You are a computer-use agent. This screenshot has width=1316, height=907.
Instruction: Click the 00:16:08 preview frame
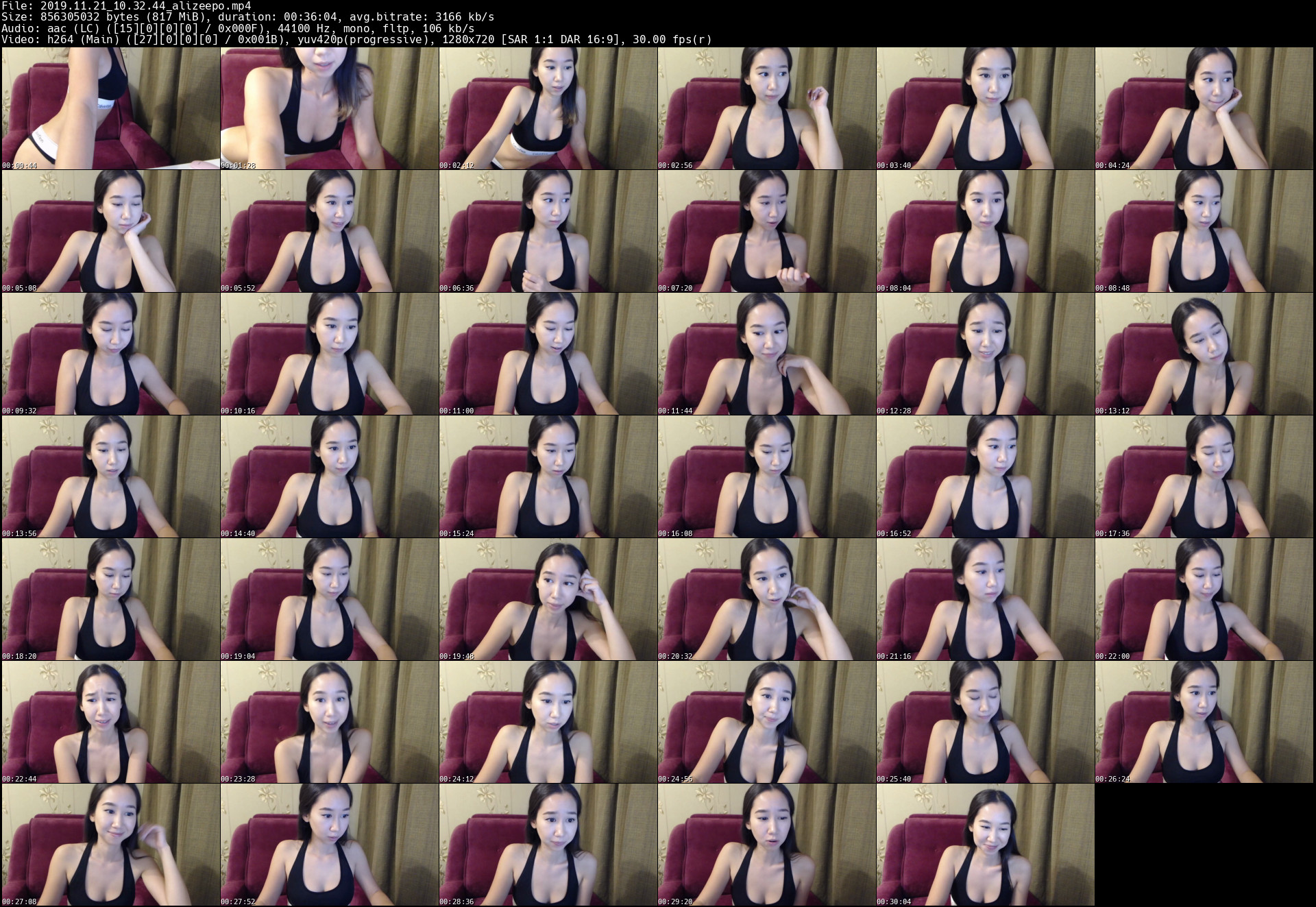(766, 476)
